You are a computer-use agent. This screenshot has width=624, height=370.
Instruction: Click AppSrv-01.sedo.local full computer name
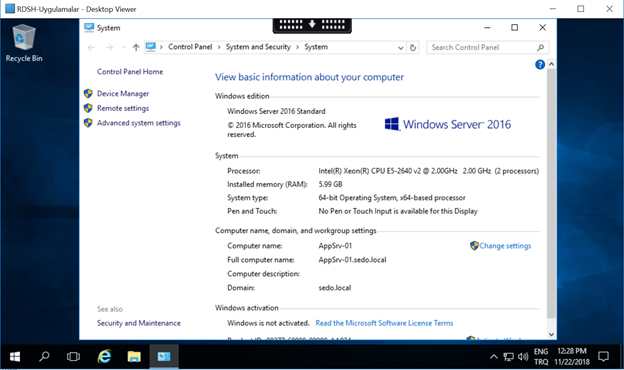point(352,260)
